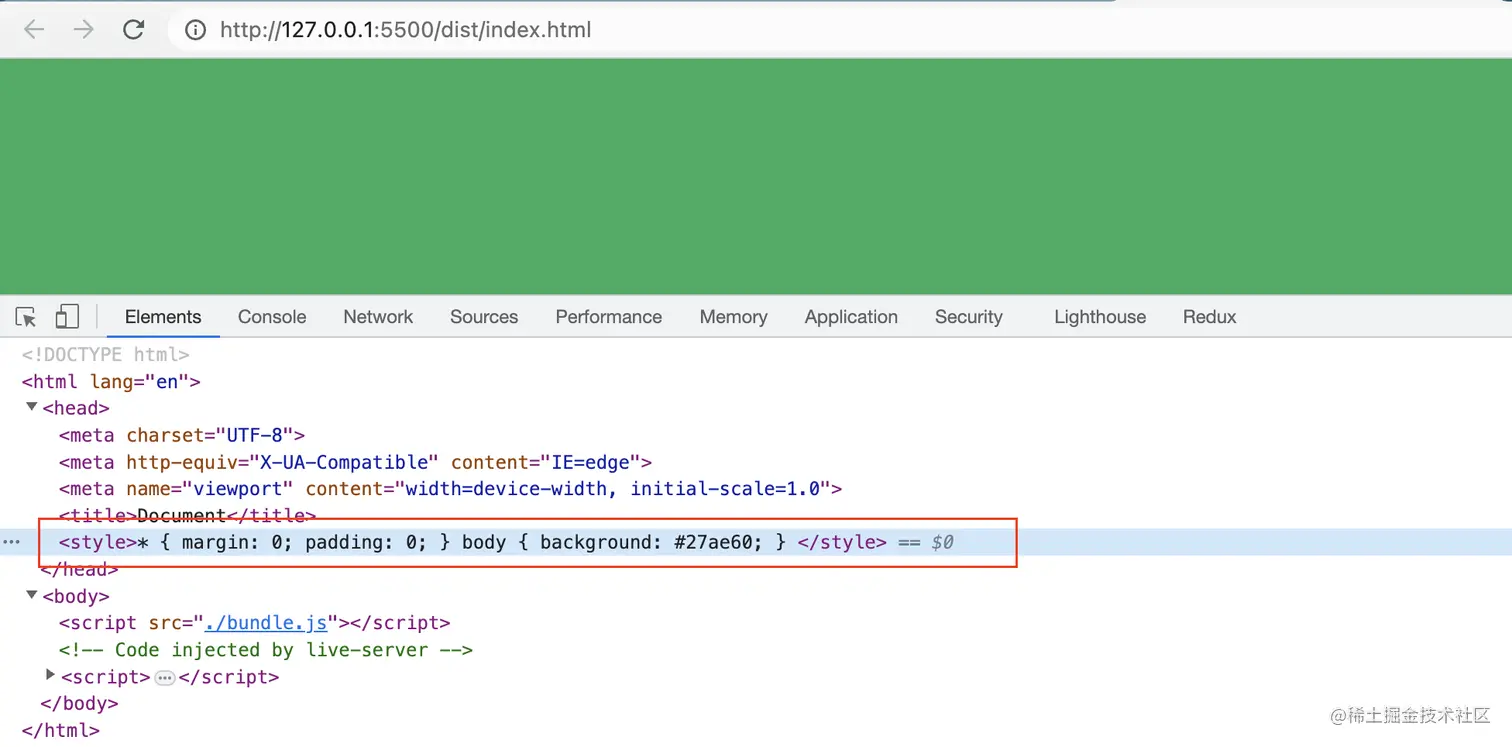Expand the collapsed script element triangle

[x=51, y=676]
